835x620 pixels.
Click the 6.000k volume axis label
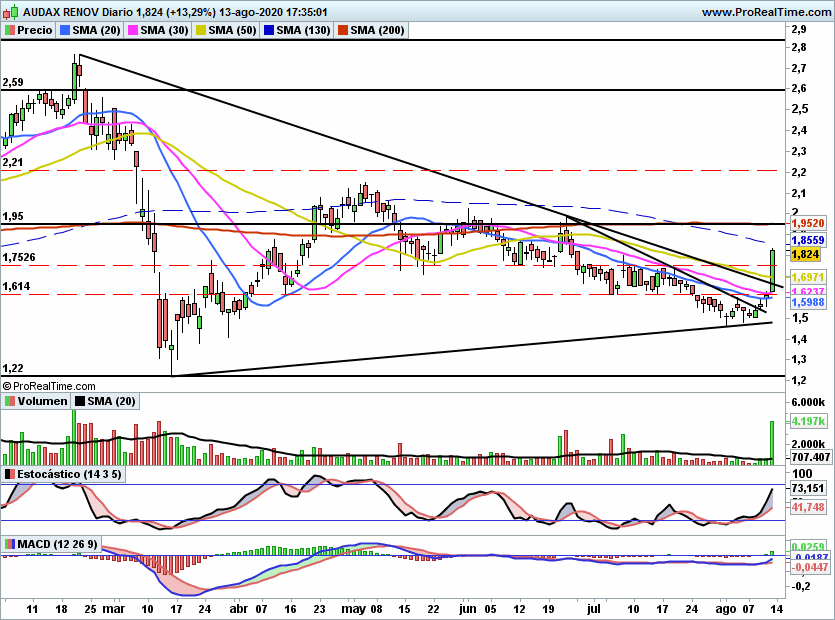[x=808, y=402]
